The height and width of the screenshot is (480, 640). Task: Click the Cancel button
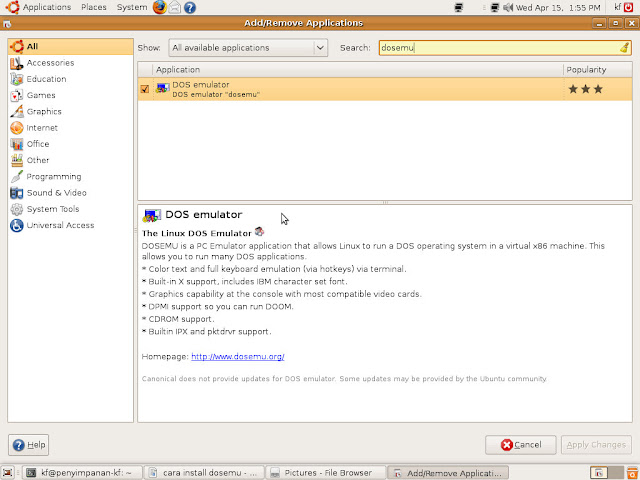(x=520, y=444)
